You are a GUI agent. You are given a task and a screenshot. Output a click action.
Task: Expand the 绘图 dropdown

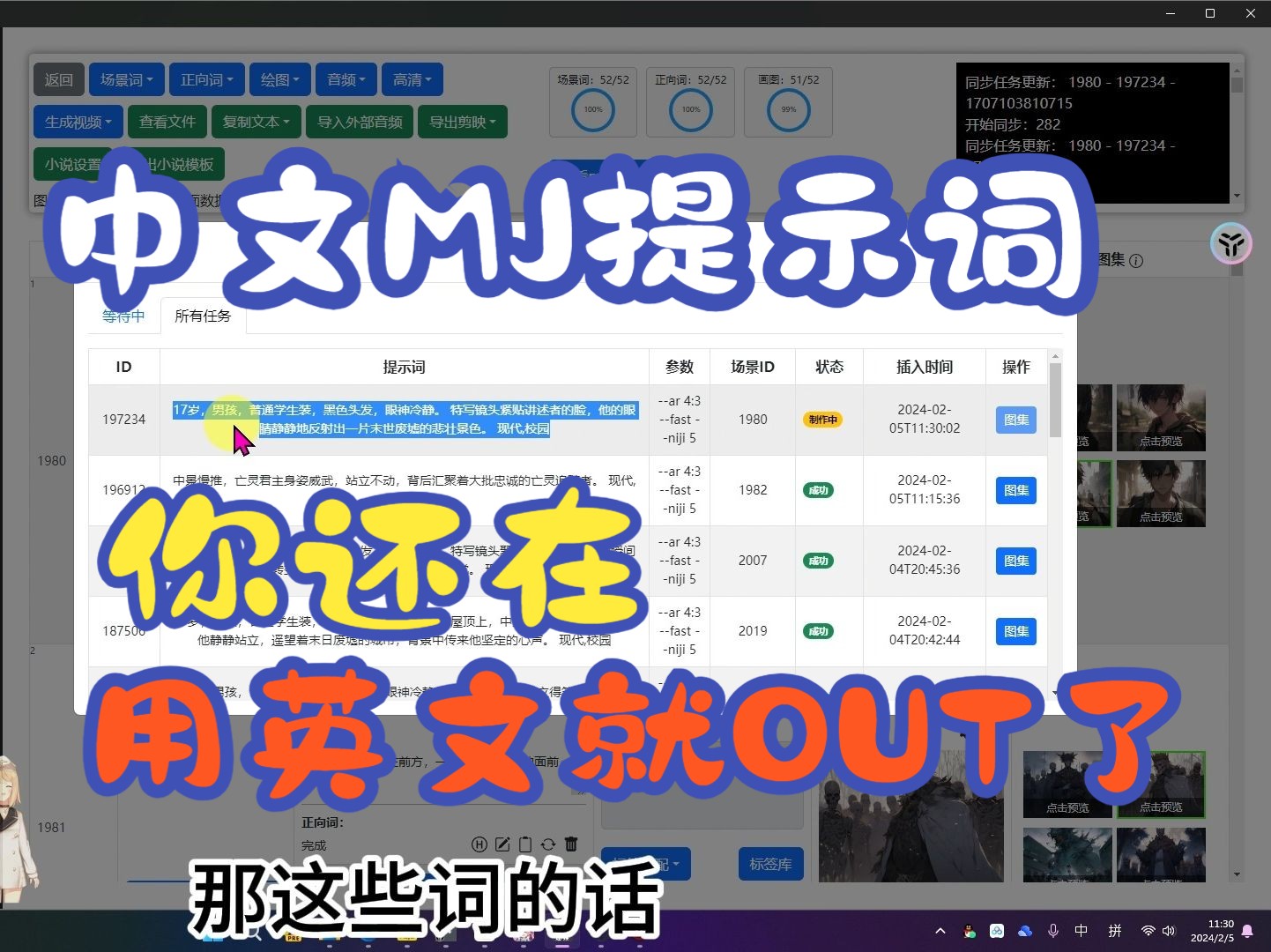point(280,79)
